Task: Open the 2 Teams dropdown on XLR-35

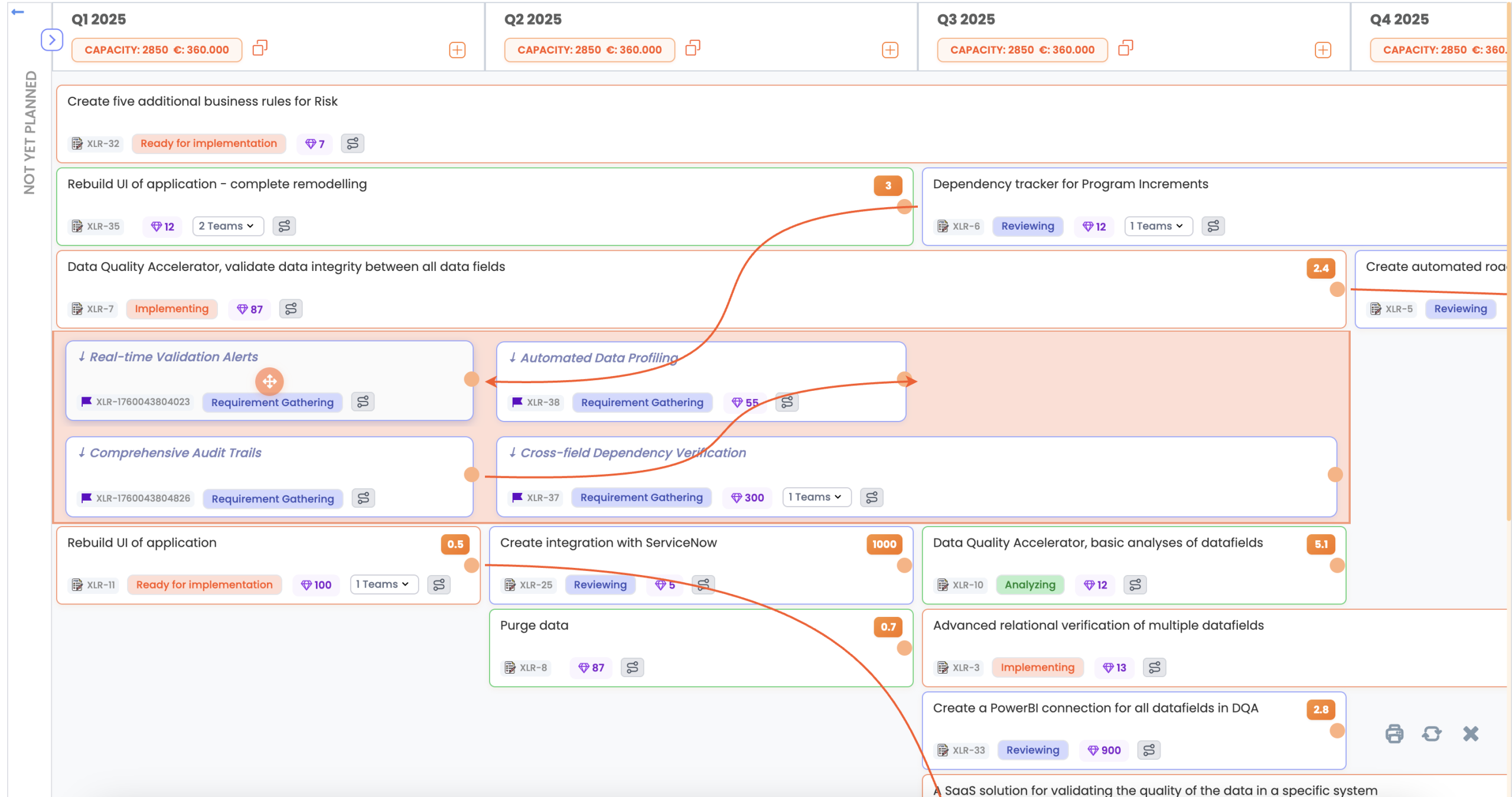Action: point(227,226)
